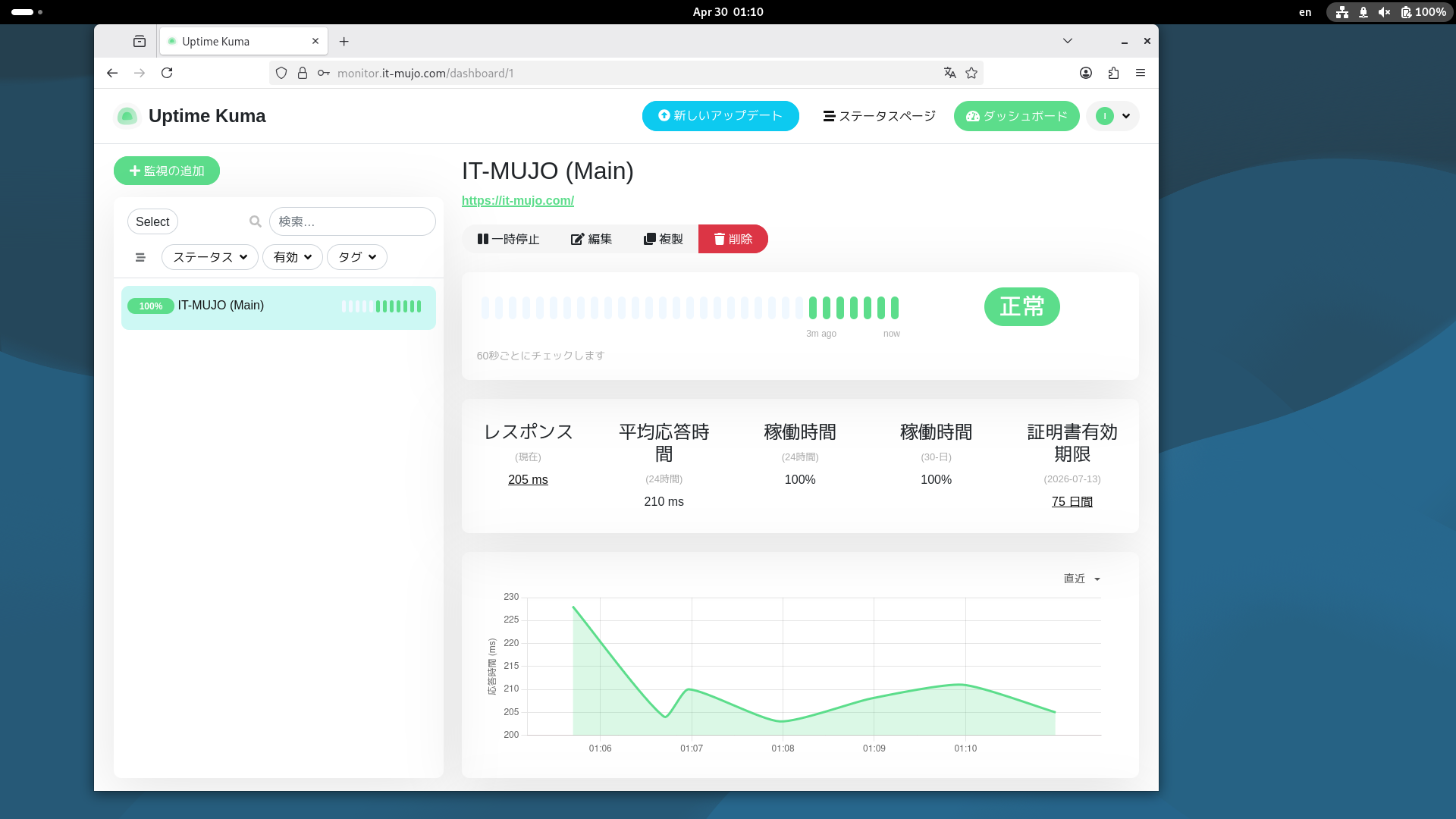Click the Uptime Kuma logo icon
The image size is (1456, 819).
(x=127, y=116)
